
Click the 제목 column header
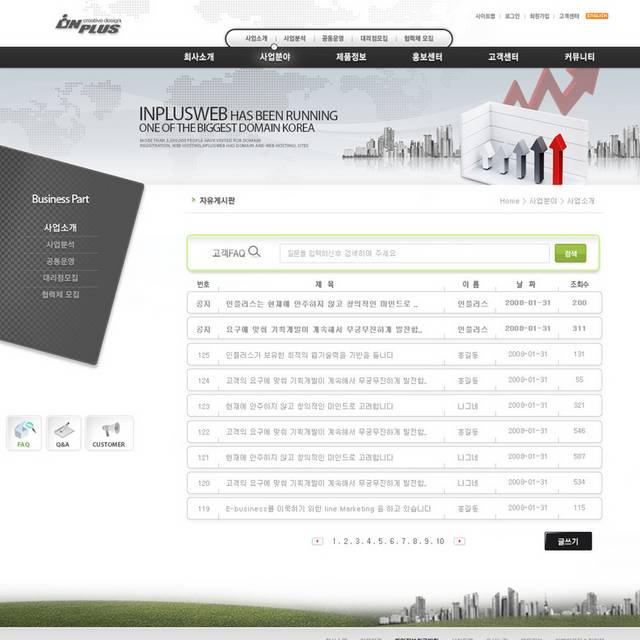click(x=325, y=284)
